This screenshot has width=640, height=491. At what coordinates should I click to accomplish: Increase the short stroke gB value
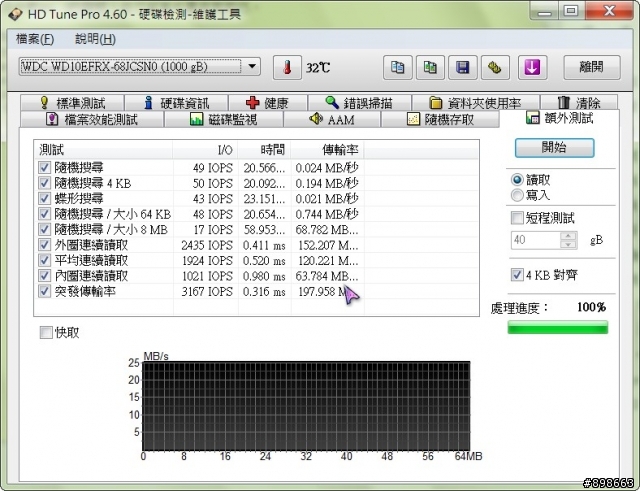click(569, 236)
